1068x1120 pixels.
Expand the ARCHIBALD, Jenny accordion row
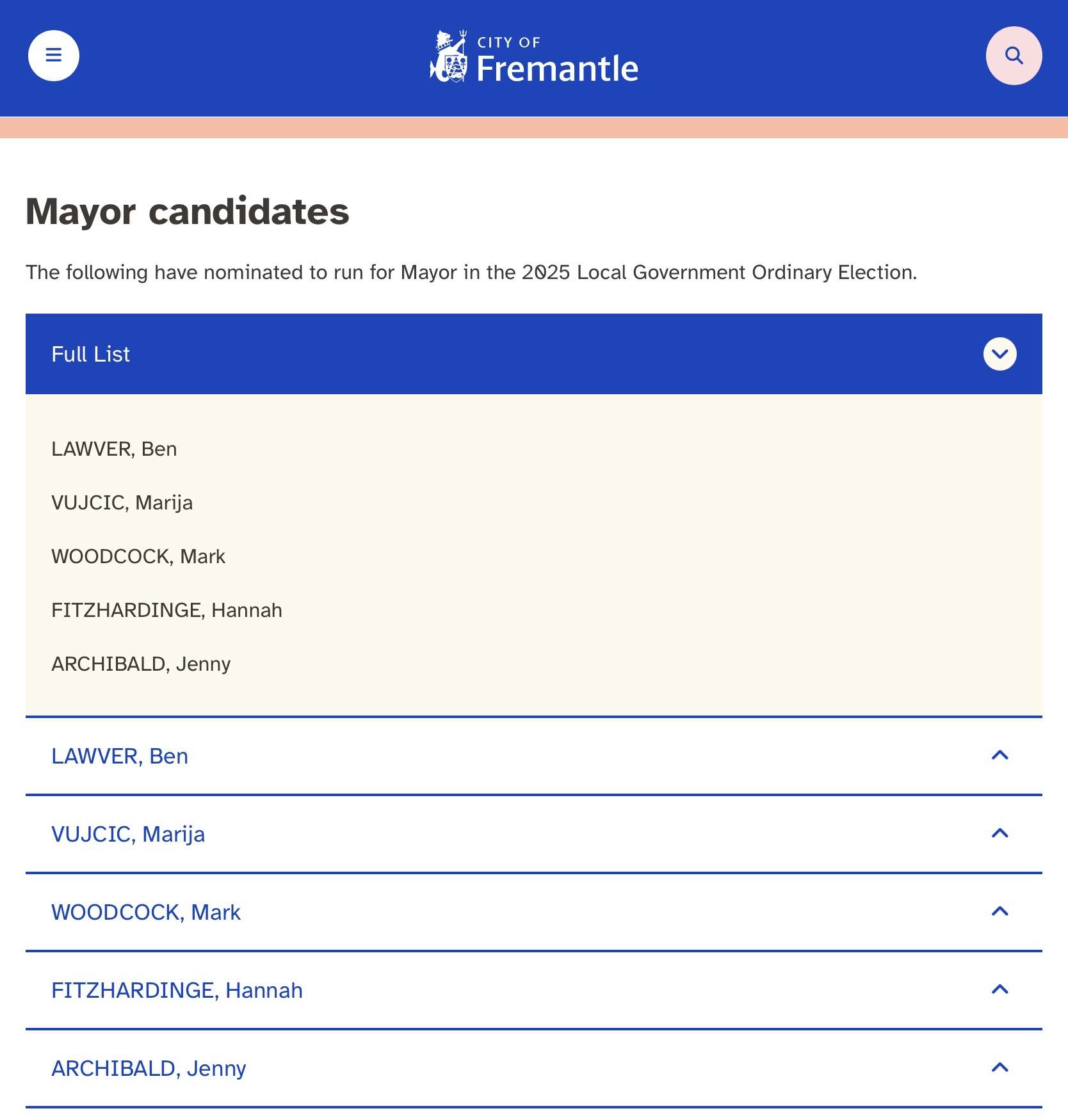534,1068
